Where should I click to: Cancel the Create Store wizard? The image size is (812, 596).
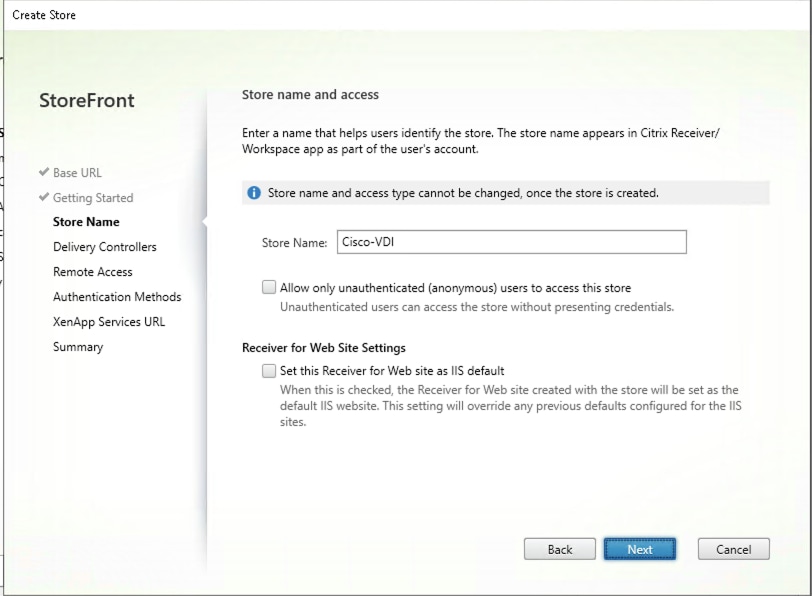tap(733, 549)
